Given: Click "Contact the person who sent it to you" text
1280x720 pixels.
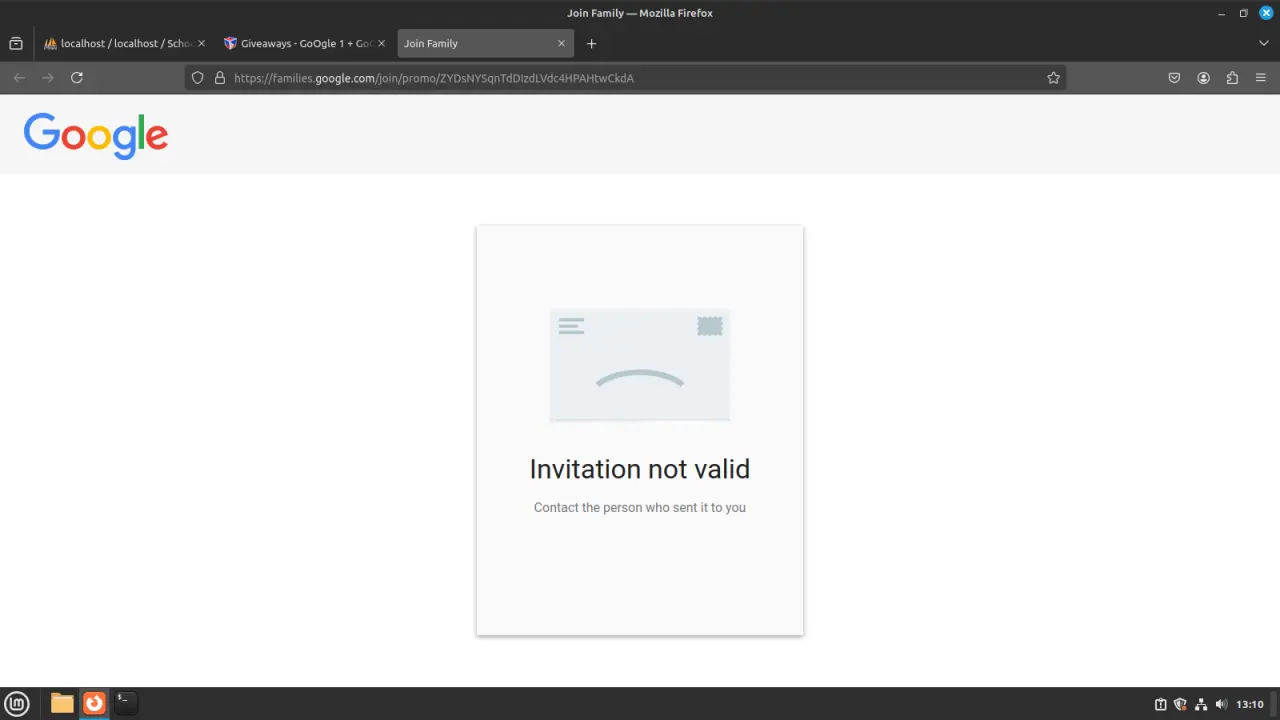Looking at the screenshot, I should (x=640, y=508).
